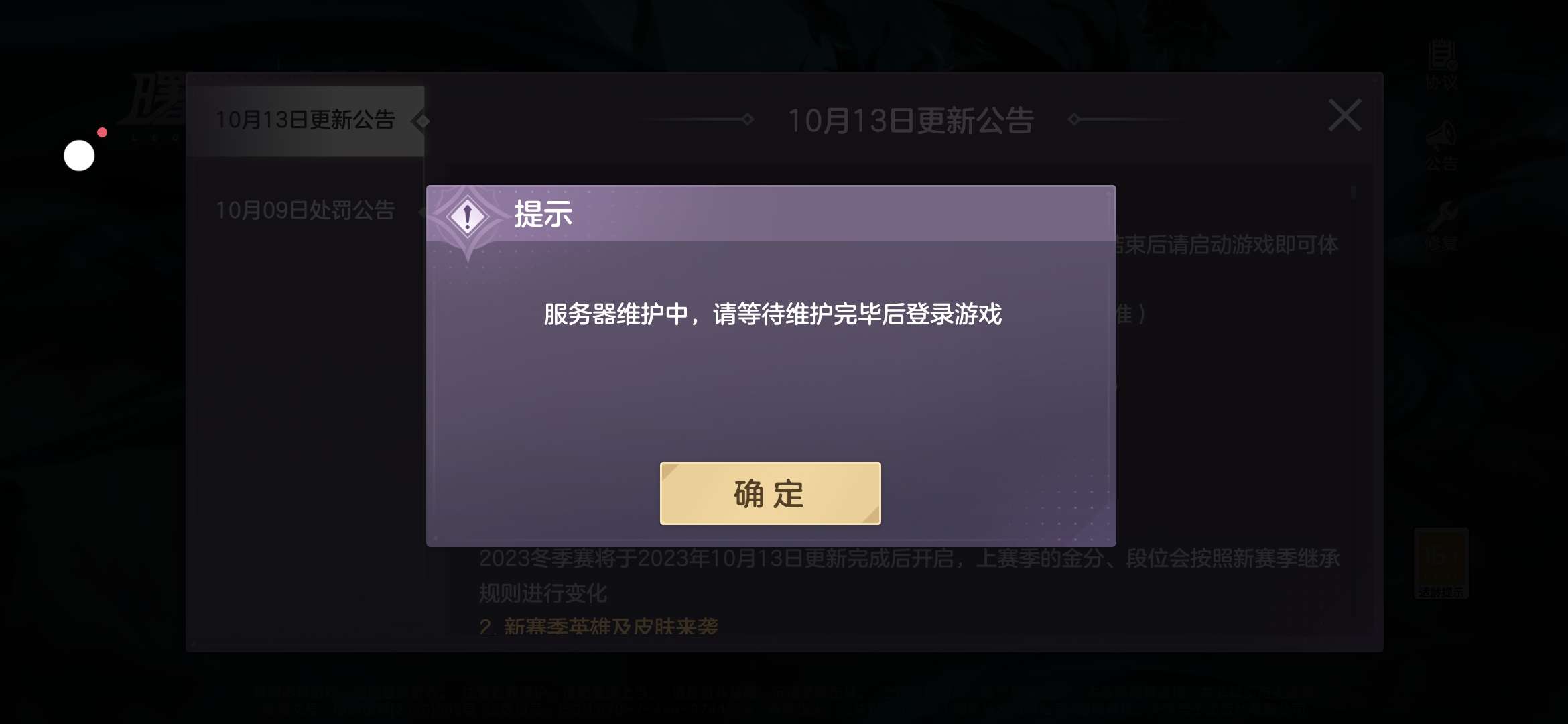
Task: Click the 服务器维护中 message text
Action: tap(773, 314)
